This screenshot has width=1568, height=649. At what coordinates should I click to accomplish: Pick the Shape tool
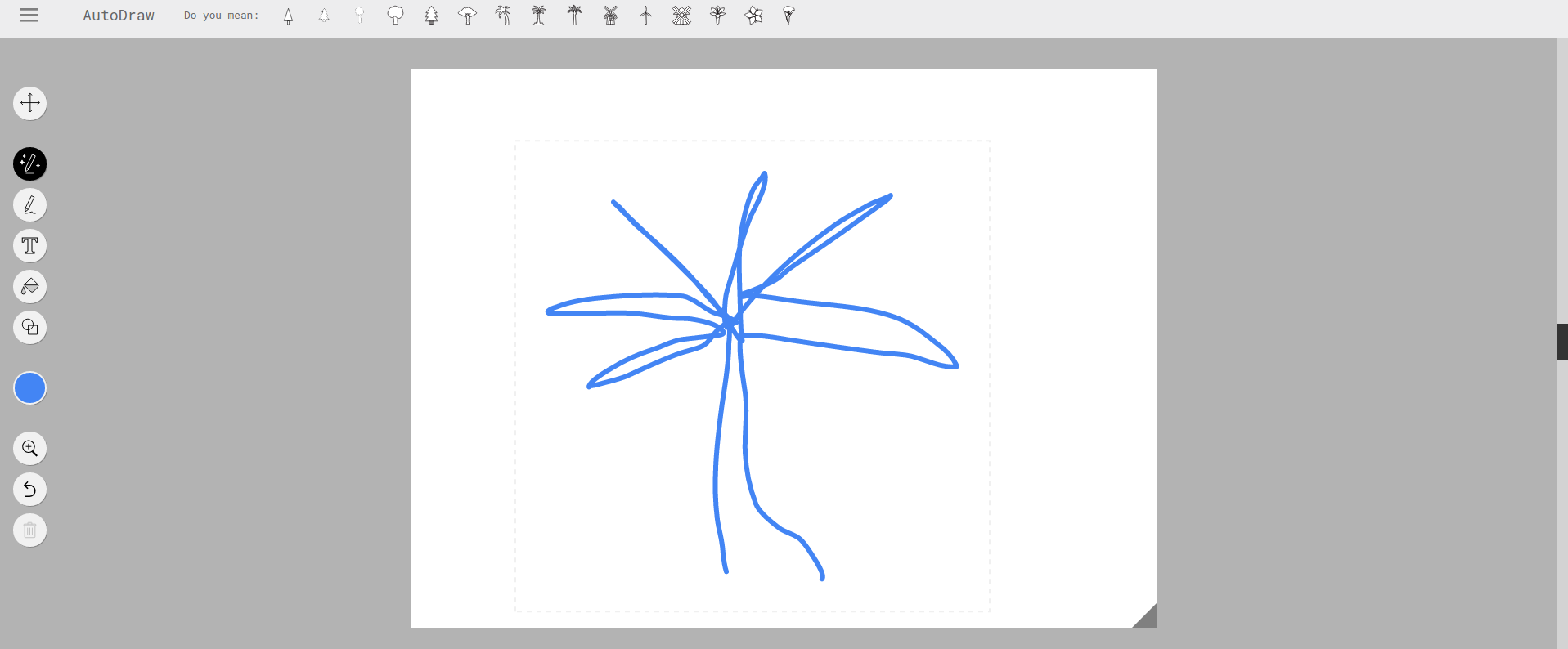click(30, 328)
